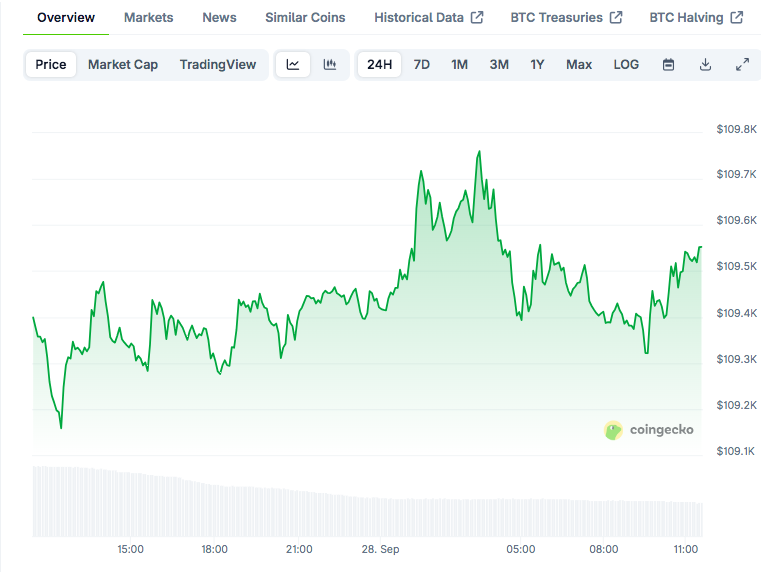Go to the News tab
761x572 pixels.
click(219, 18)
